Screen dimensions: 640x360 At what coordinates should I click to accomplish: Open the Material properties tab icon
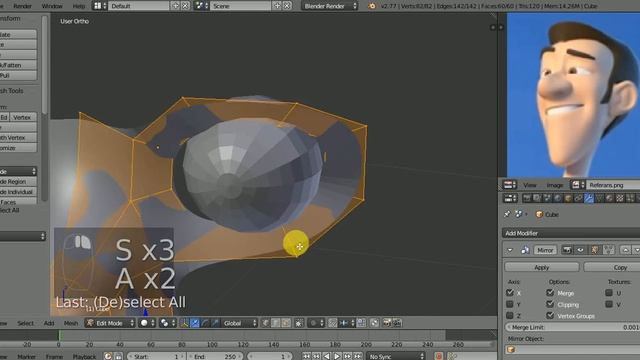pos(609,198)
